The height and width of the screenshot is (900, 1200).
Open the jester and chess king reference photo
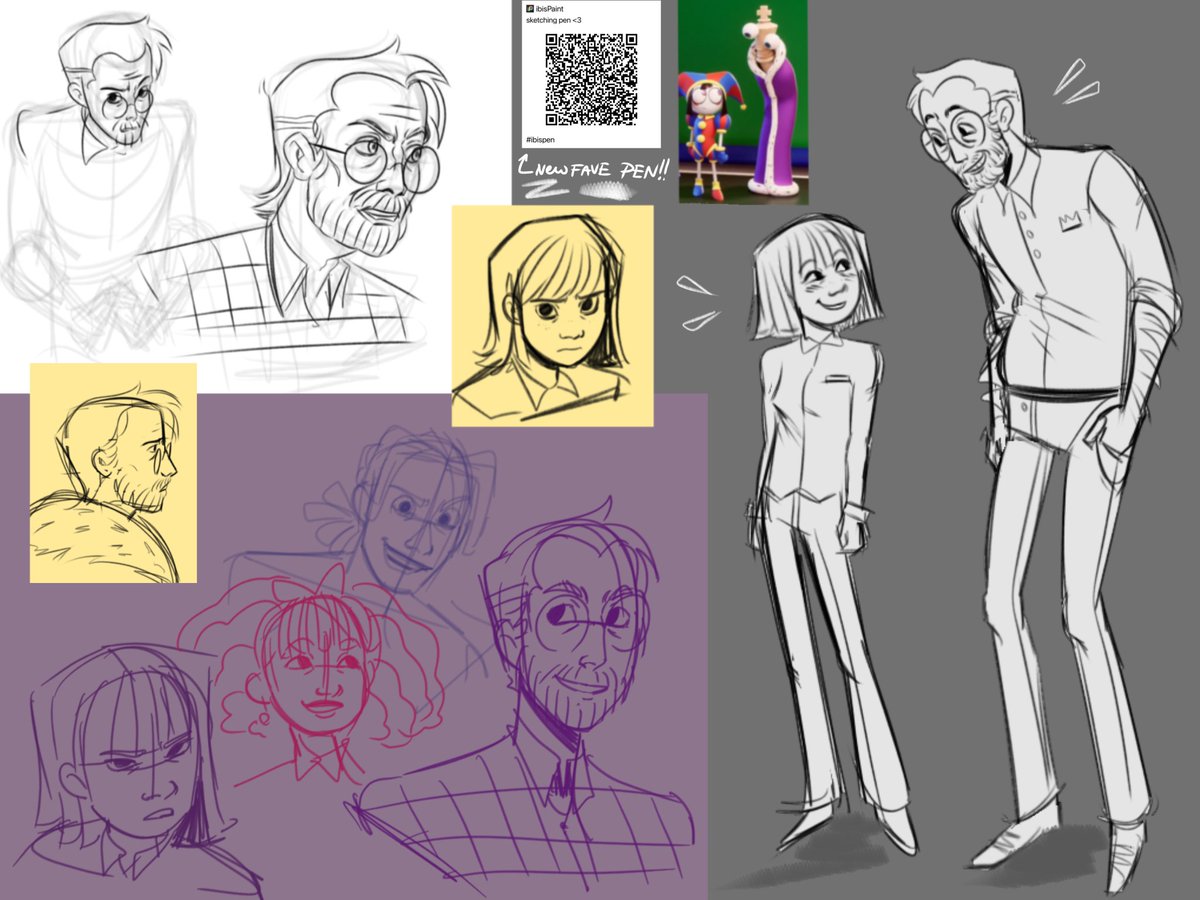[x=743, y=102]
